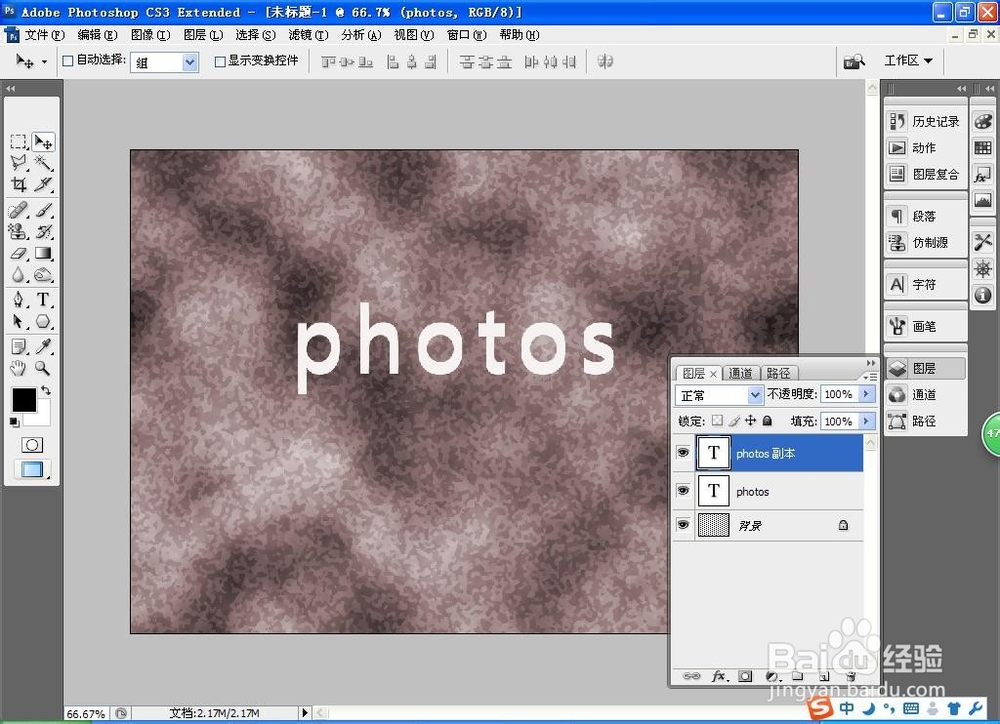Open Go to Bridge icon

coord(854,61)
